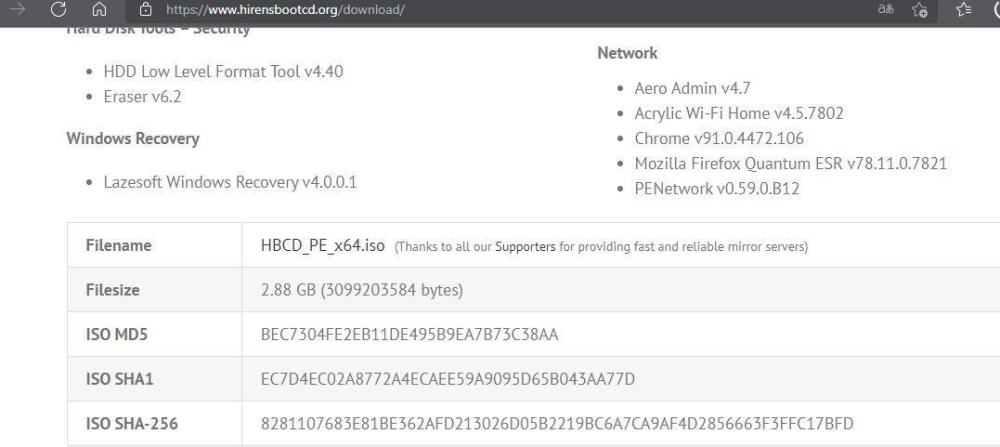
Task: Open the Supporters link
Action: click(x=526, y=246)
